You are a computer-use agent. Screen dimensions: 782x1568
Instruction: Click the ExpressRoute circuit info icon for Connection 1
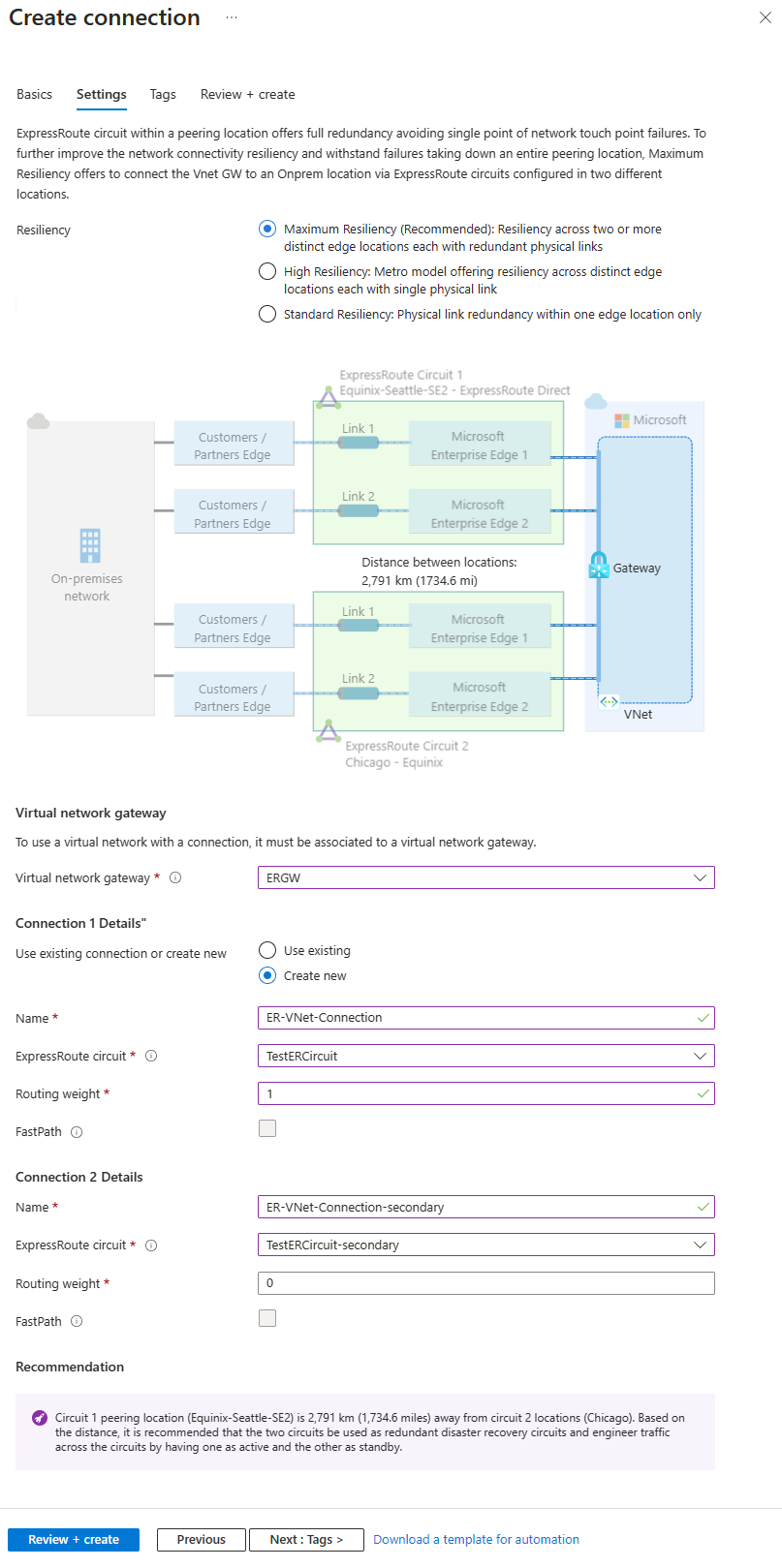pos(151,1056)
